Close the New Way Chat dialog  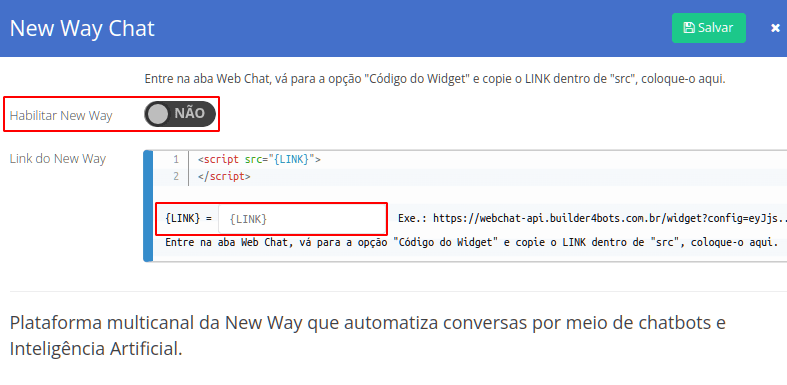tap(775, 28)
